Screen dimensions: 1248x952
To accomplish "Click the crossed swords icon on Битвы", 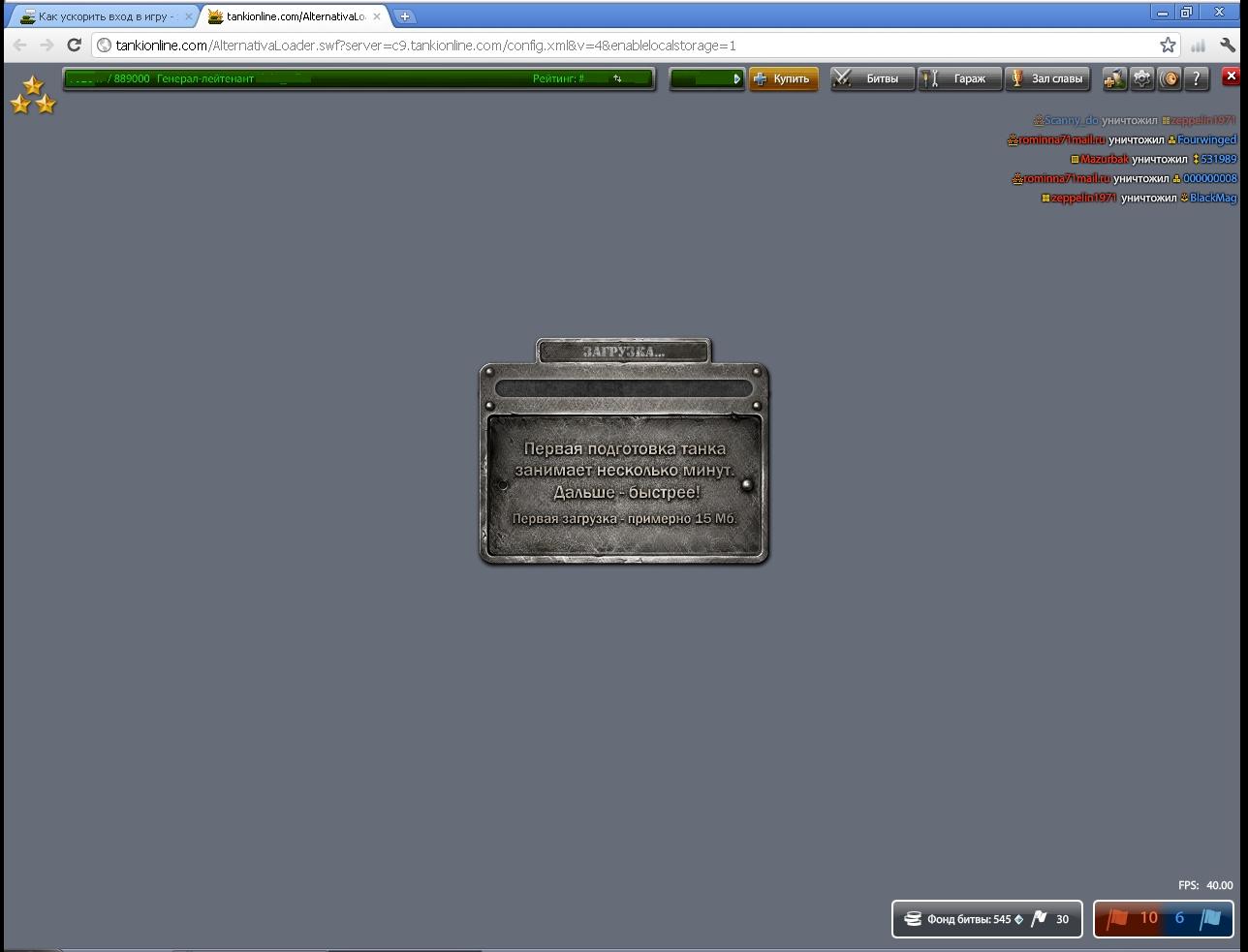I will (843, 79).
